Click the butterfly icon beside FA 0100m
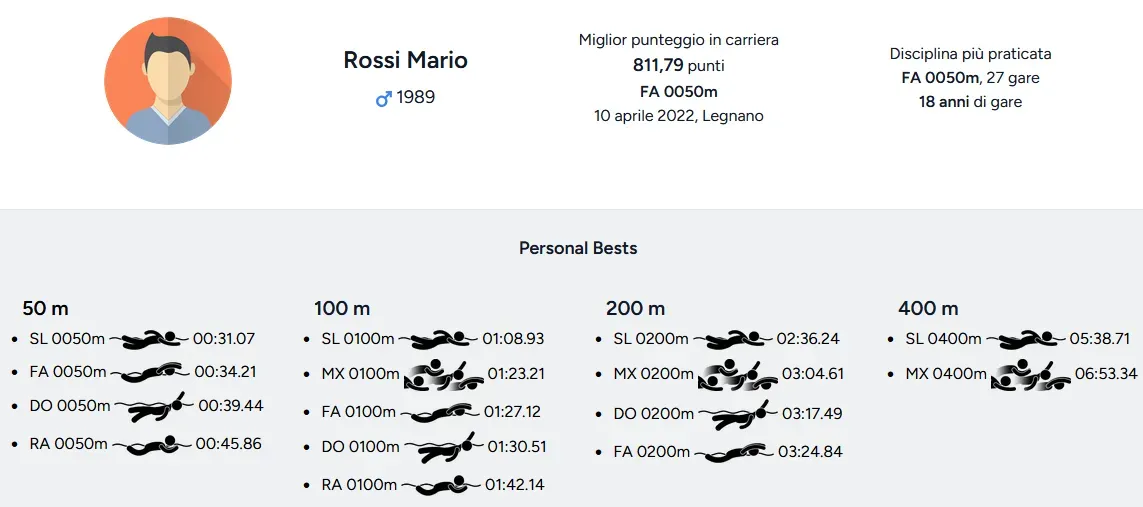Image resolution: width=1143 pixels, height=507 pixels. point(440,412)
